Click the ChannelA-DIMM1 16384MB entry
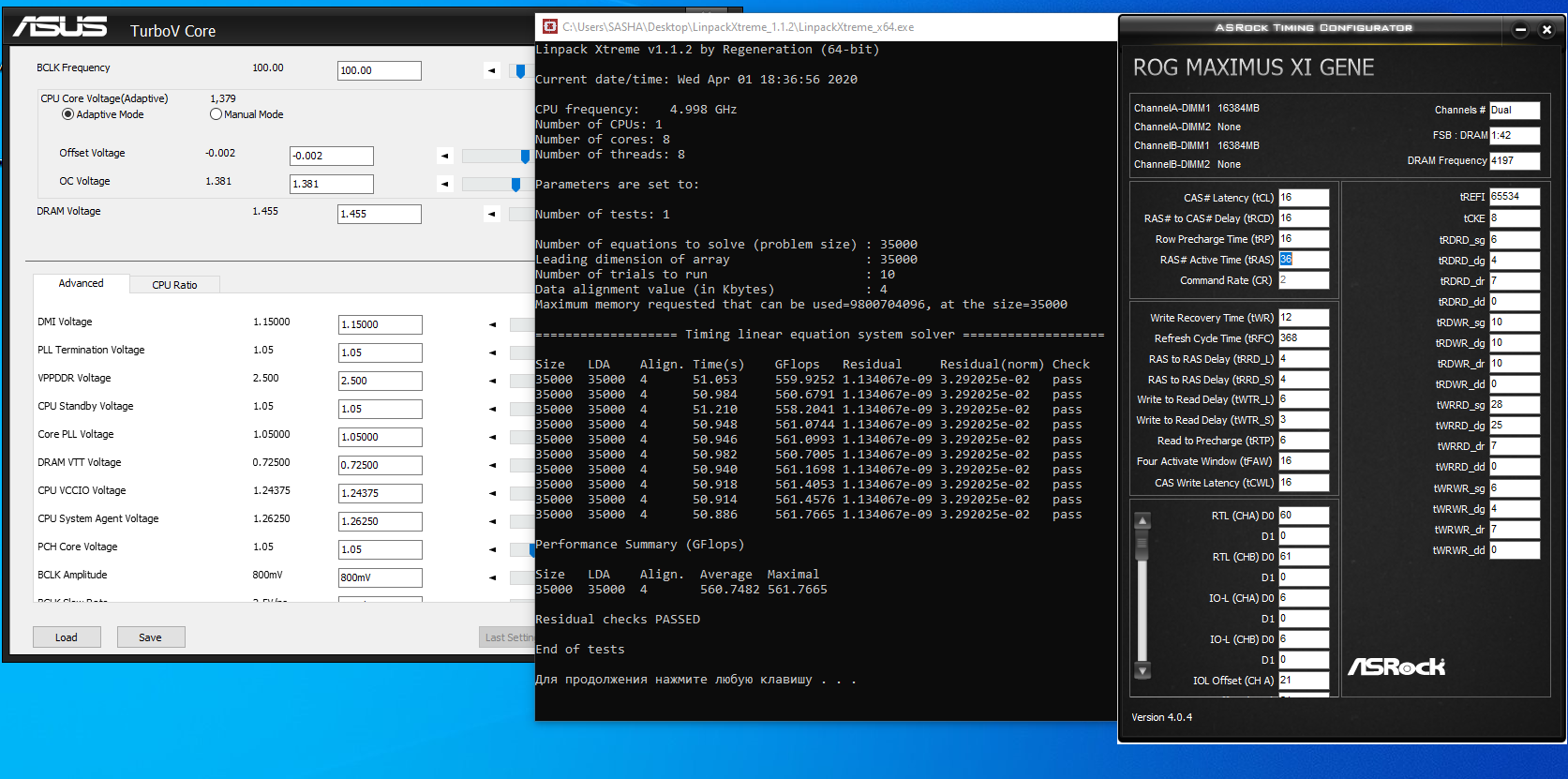Viewport: 1568px width, 779px height. coord(1196,108)
